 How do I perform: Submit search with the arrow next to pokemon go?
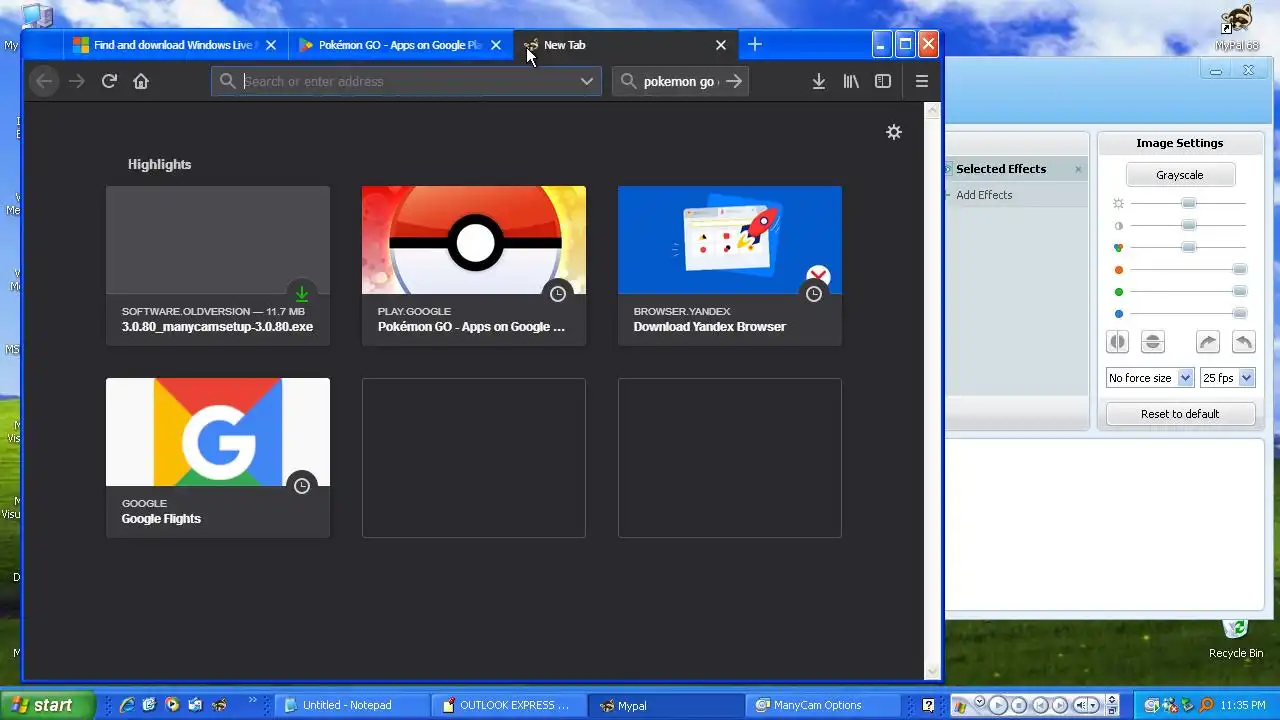(x=734, y=81)
